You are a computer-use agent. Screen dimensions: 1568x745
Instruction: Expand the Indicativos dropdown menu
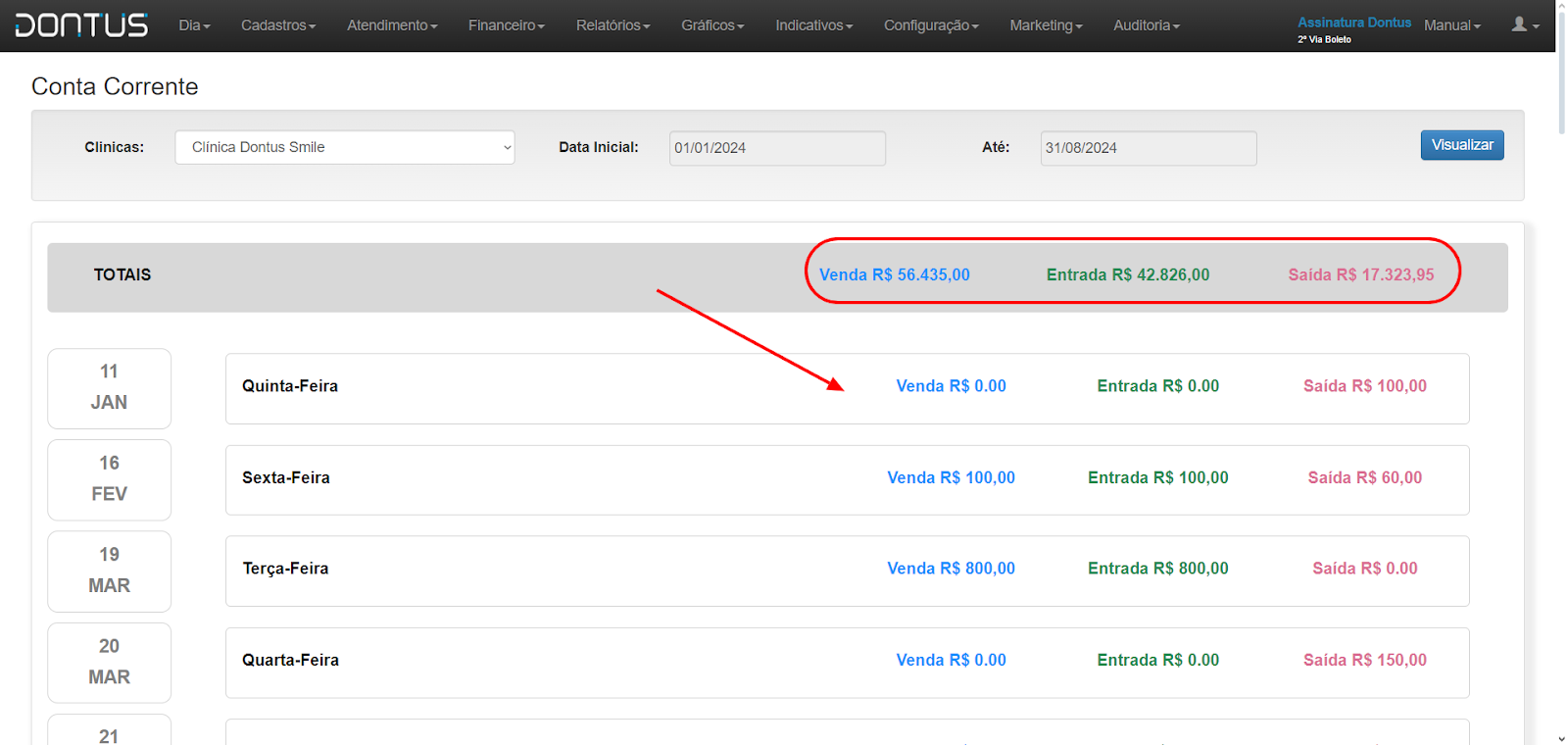click(813, 25)
